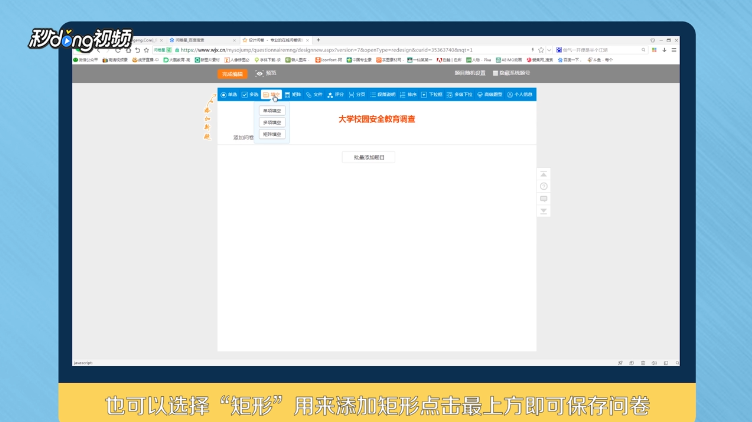
Task: Open the 百度一下 bookmark in the bookmarks bar
Action: tap(569, 60)
